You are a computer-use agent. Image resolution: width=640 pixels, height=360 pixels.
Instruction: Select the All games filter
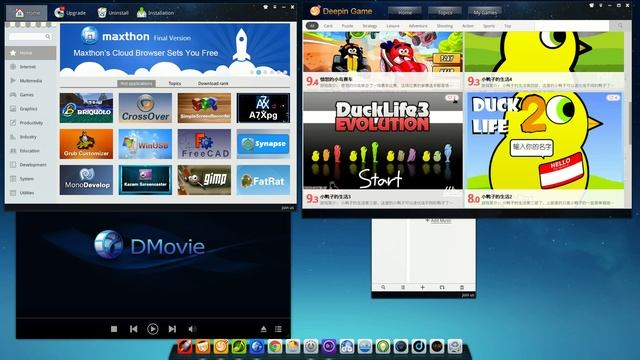pos(312,26)
